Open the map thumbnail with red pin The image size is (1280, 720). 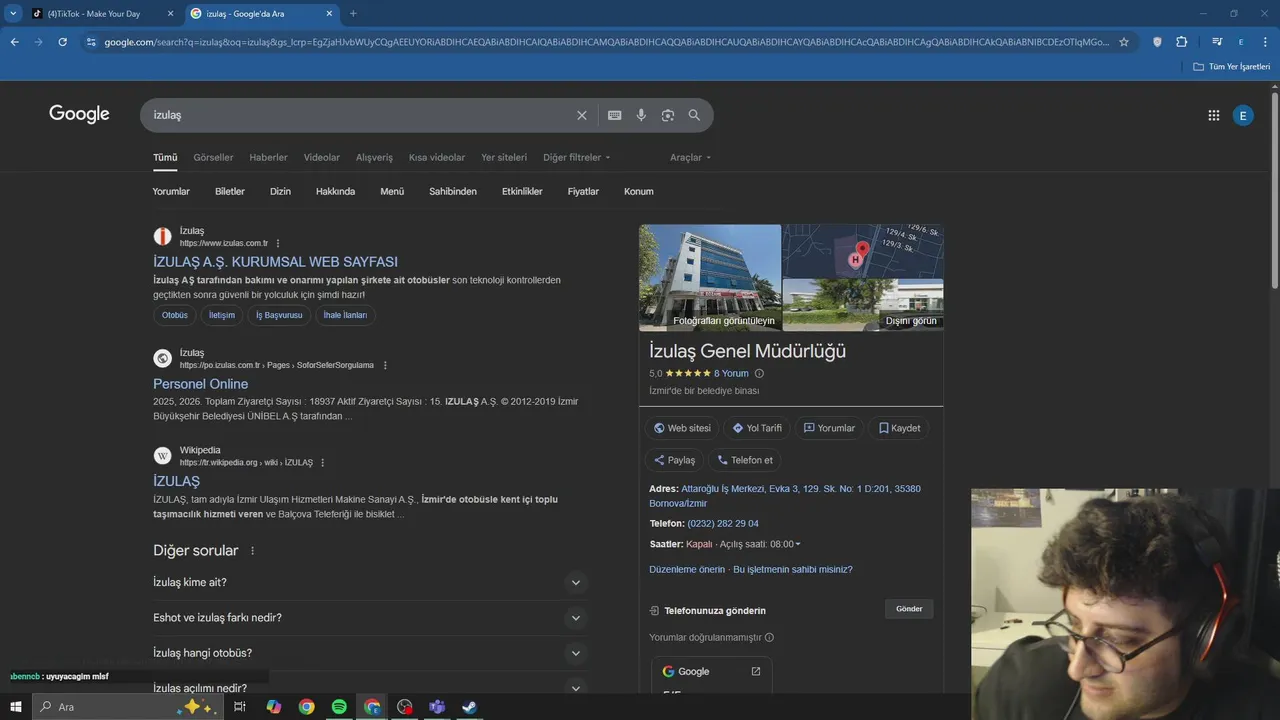(863, 250)
